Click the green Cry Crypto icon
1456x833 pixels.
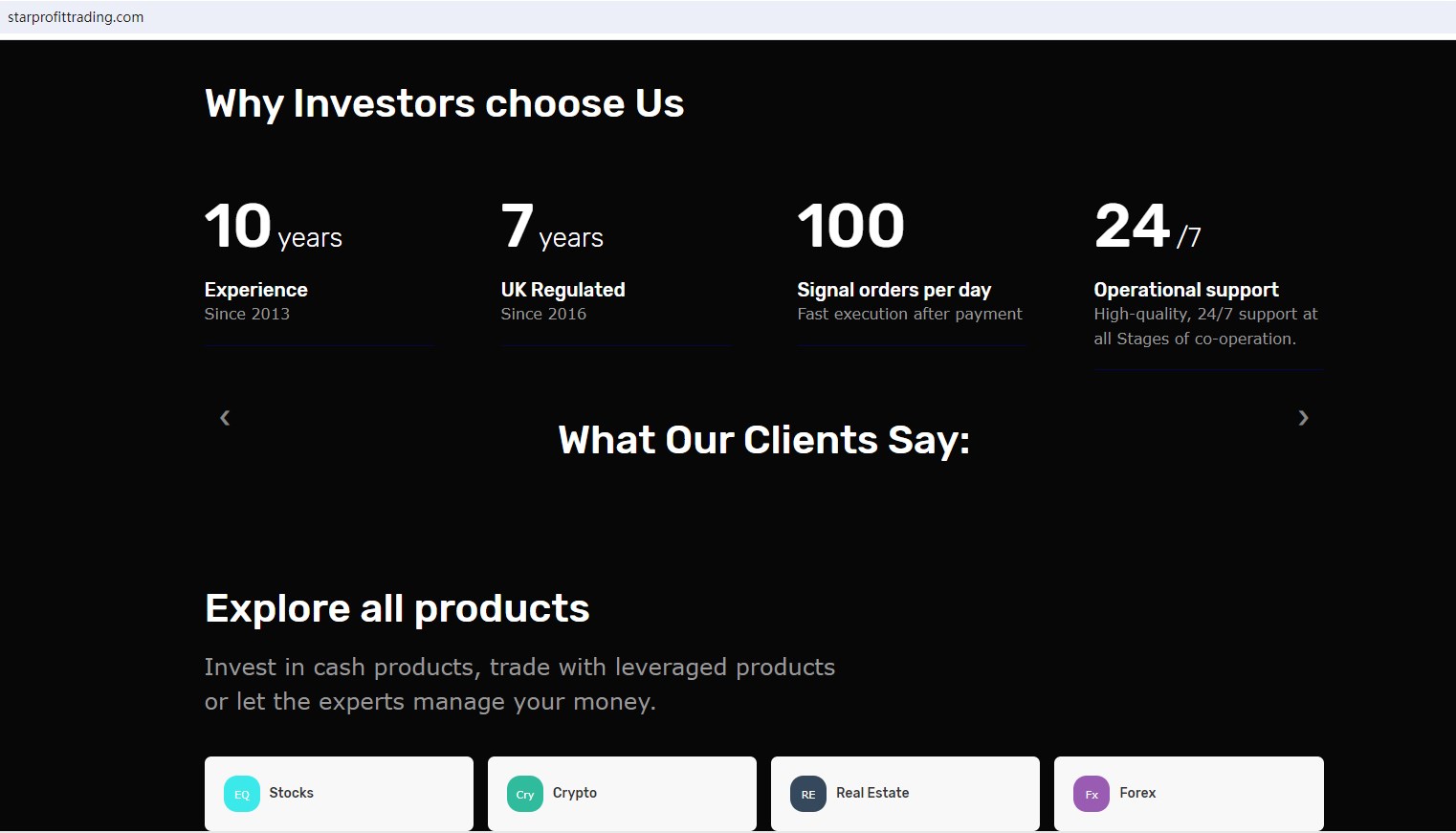coord(525,794)
